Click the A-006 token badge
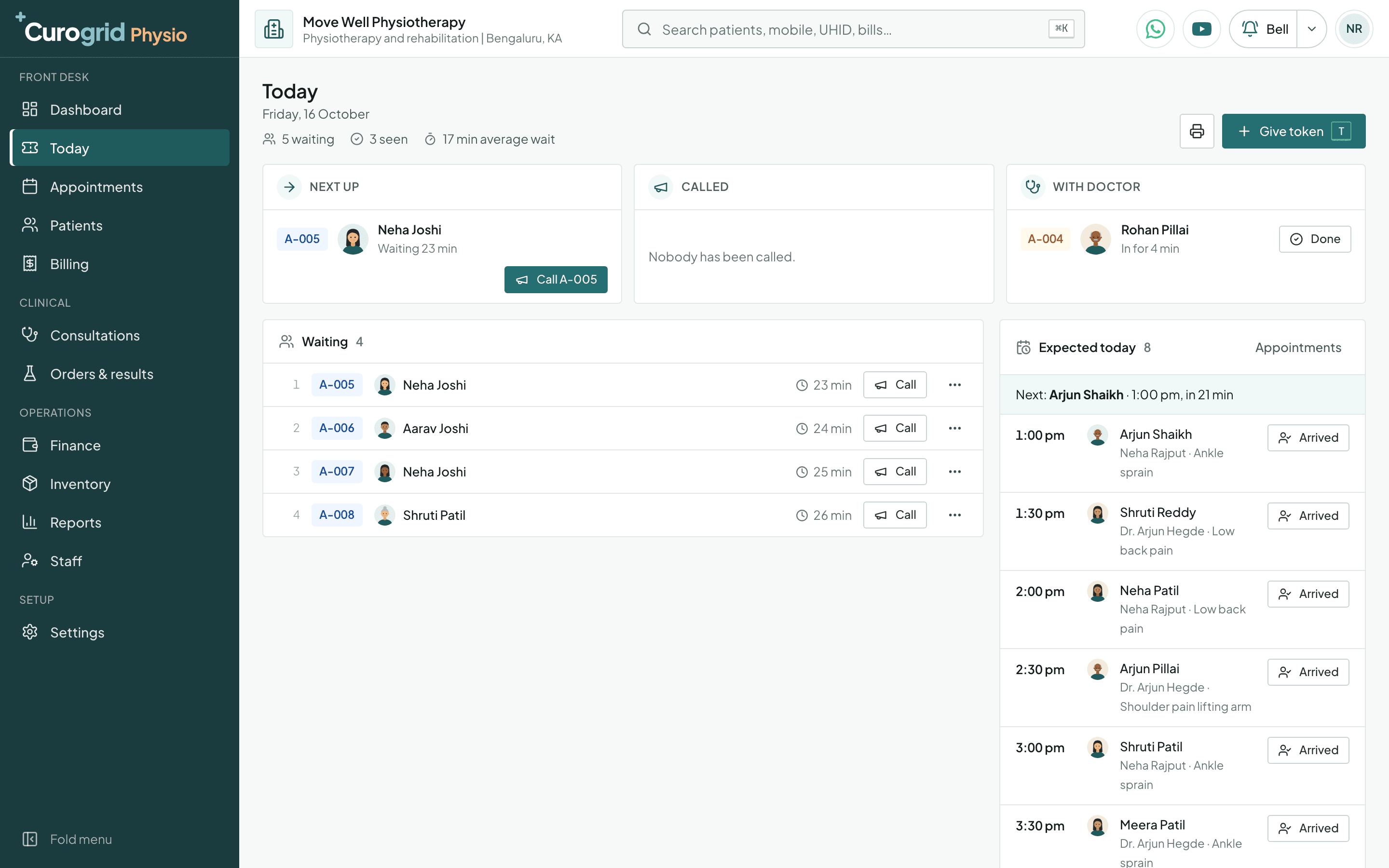The image size is (1389, 868). (x=337, y=428)
